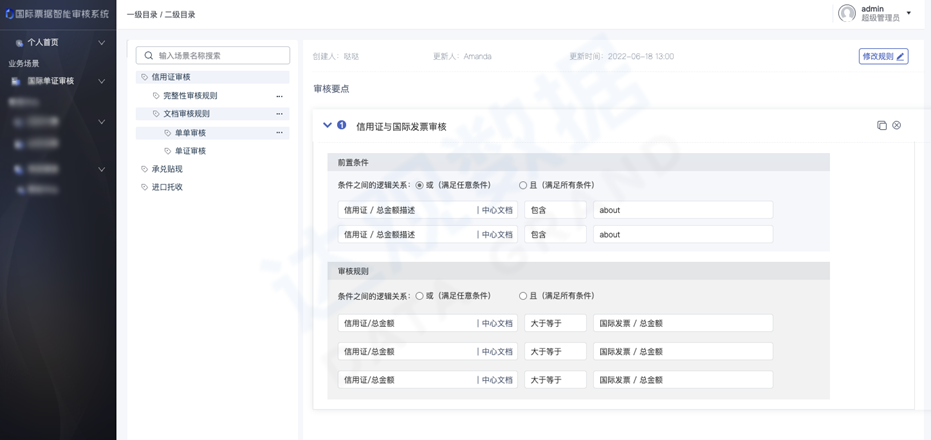Screen dimensions: 931x440
Task: Open the admin account dropdown arrow
Action: [x=908, y=13]
